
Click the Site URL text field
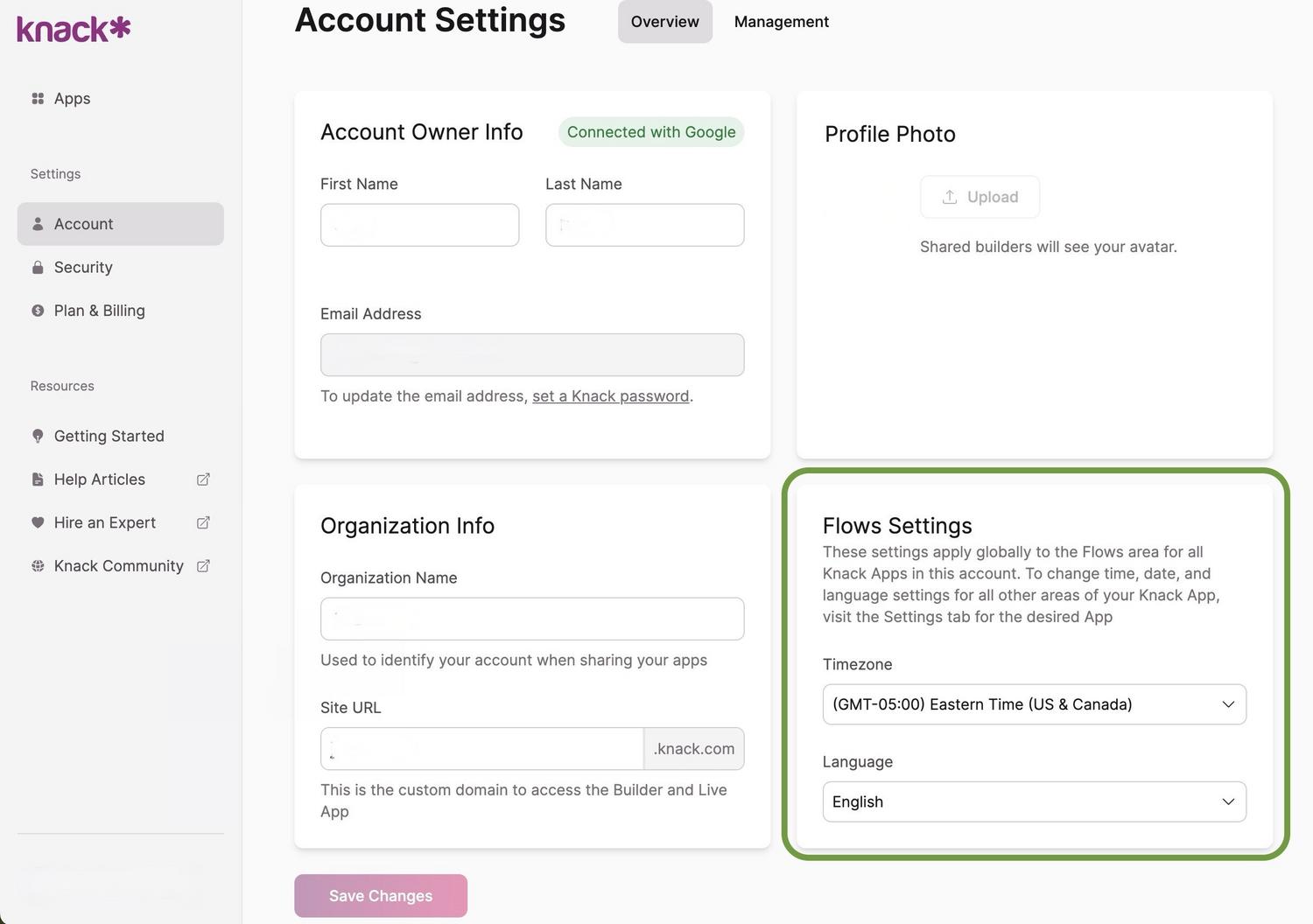coord(481,749)
